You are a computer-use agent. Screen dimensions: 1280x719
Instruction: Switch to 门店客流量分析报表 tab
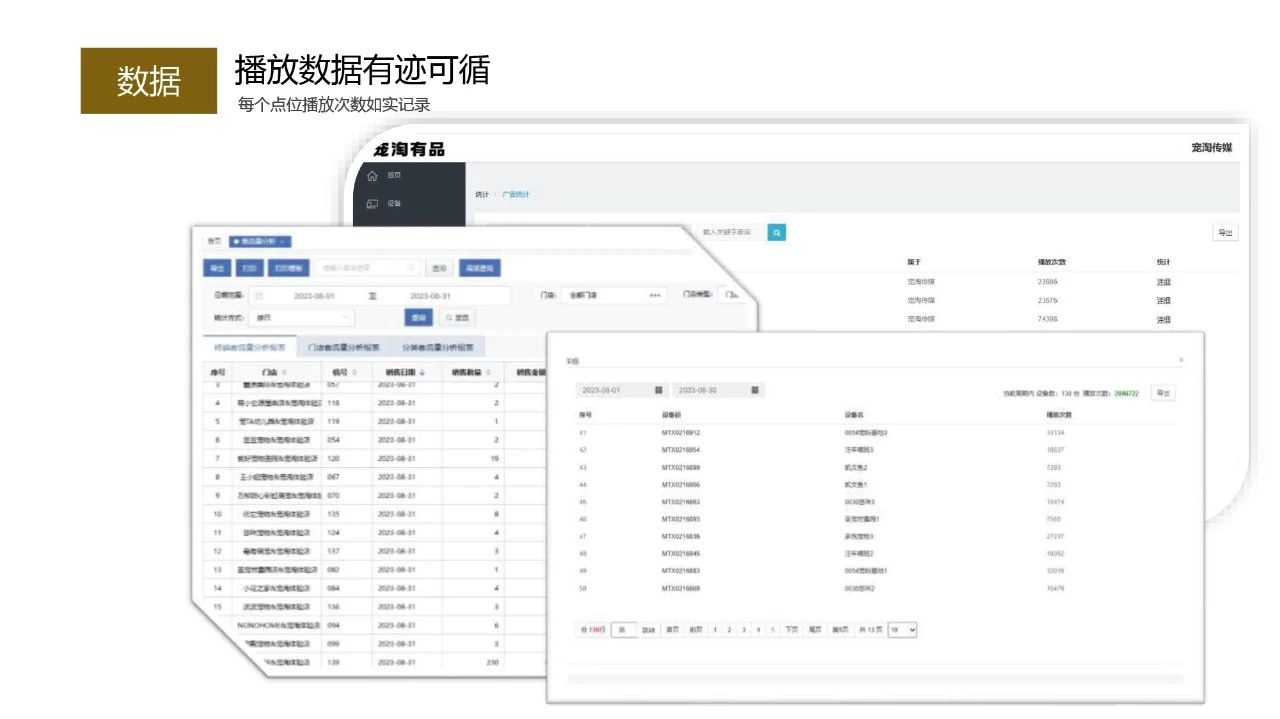pos(343,348)
